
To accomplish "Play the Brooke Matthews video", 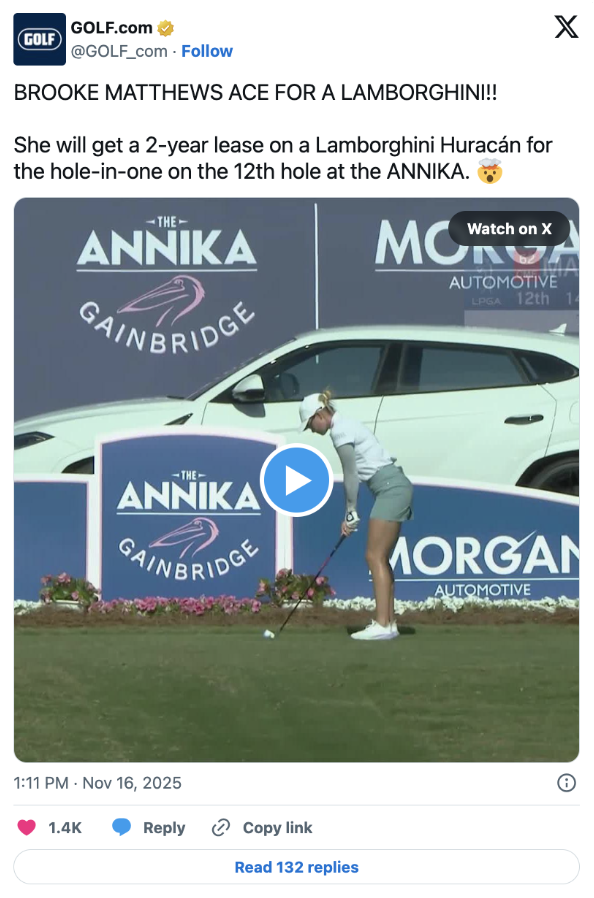I will click(x=296, y=480).
